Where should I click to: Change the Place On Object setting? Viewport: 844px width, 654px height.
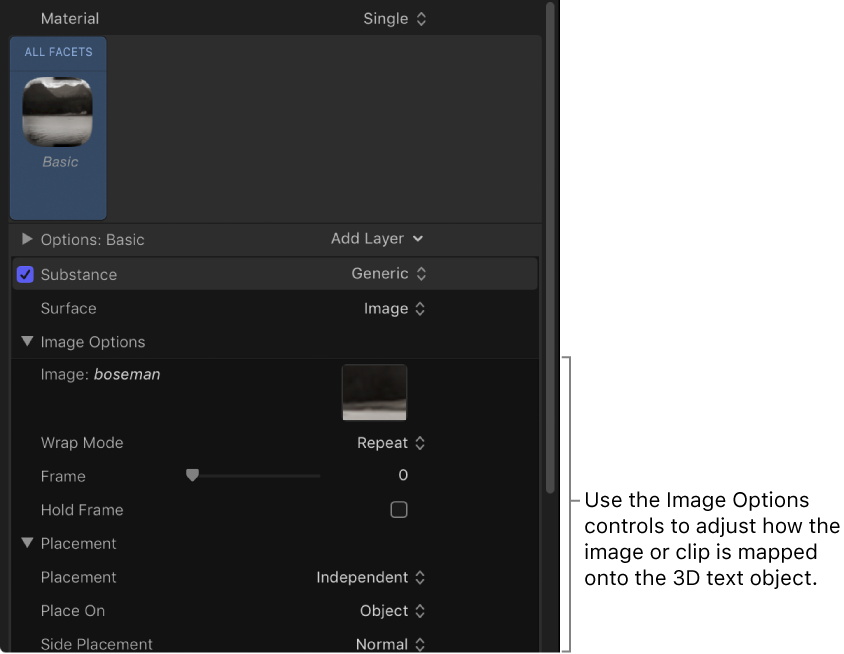pyautogui.click(x=392, y=611)
